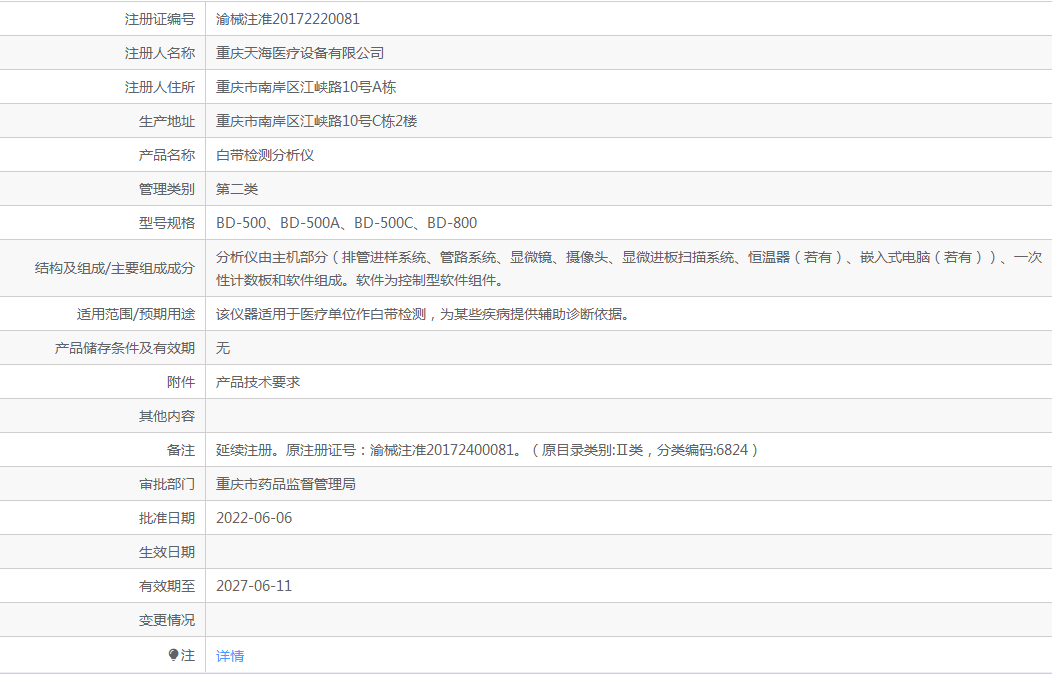Click the lightbulb icon beside 注
1052x678 pixels.
pyautogui.click(x=173, y=655)
